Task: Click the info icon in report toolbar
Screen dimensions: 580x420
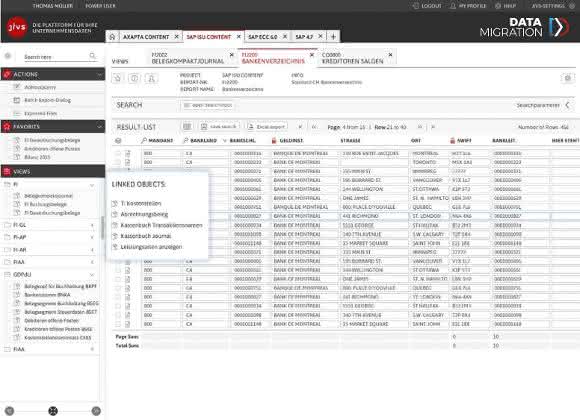Action: point(134,78)
